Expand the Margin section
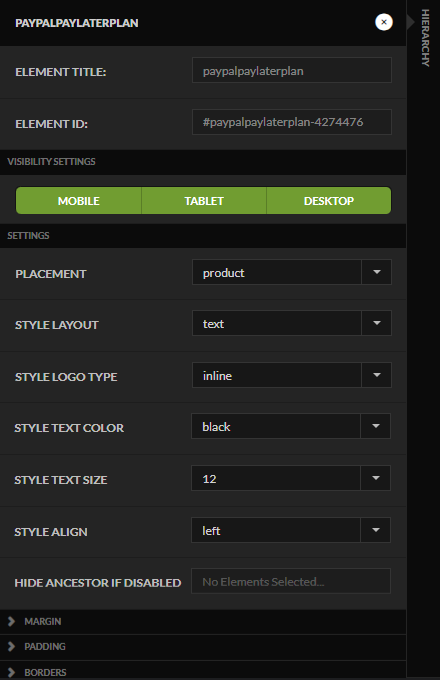 (x=203, y=621)
